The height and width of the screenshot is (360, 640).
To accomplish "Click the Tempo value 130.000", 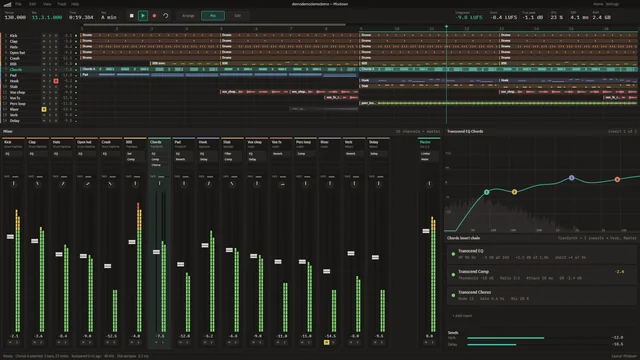I will 15,18.
